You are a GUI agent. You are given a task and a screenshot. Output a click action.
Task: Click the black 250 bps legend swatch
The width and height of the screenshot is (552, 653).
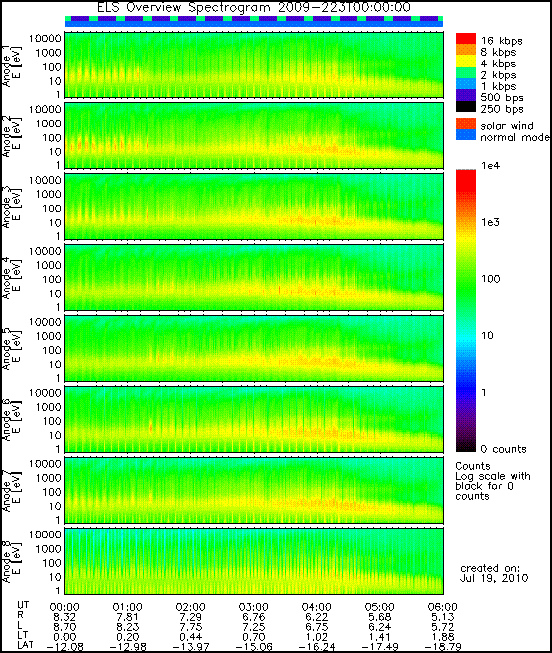tap(466, 107)
